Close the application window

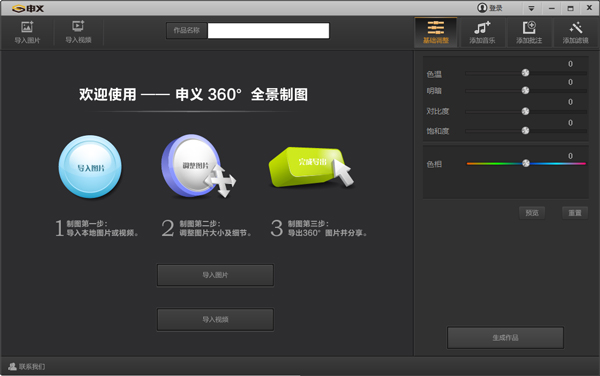click(x=589, y=8)
